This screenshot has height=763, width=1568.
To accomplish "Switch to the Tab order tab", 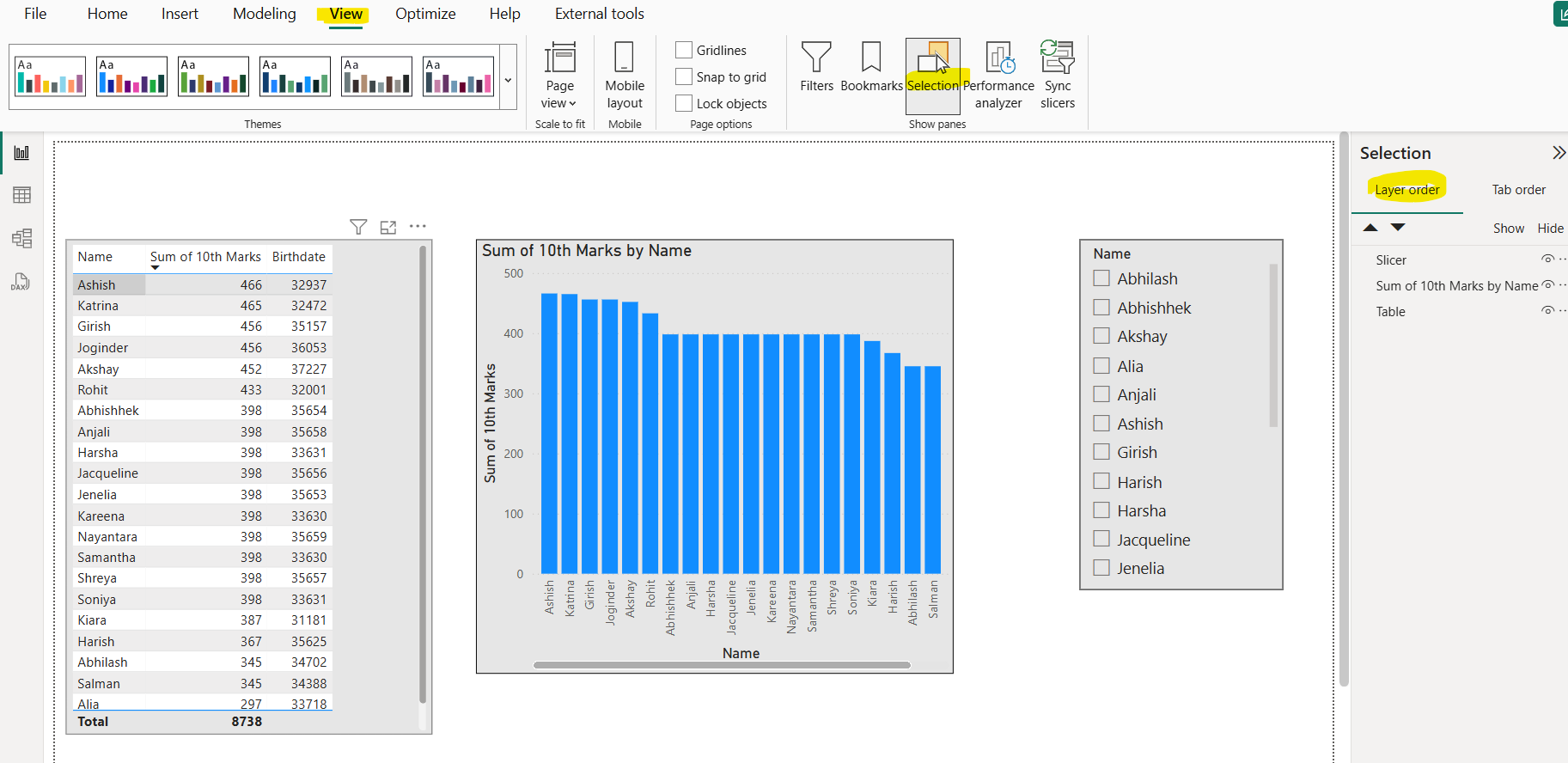I will pos(1518,190).
